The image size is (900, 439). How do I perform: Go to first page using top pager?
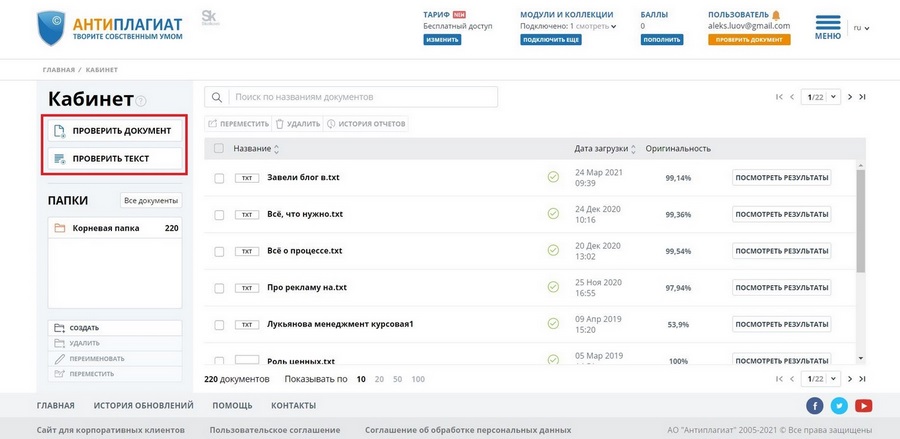779,97
